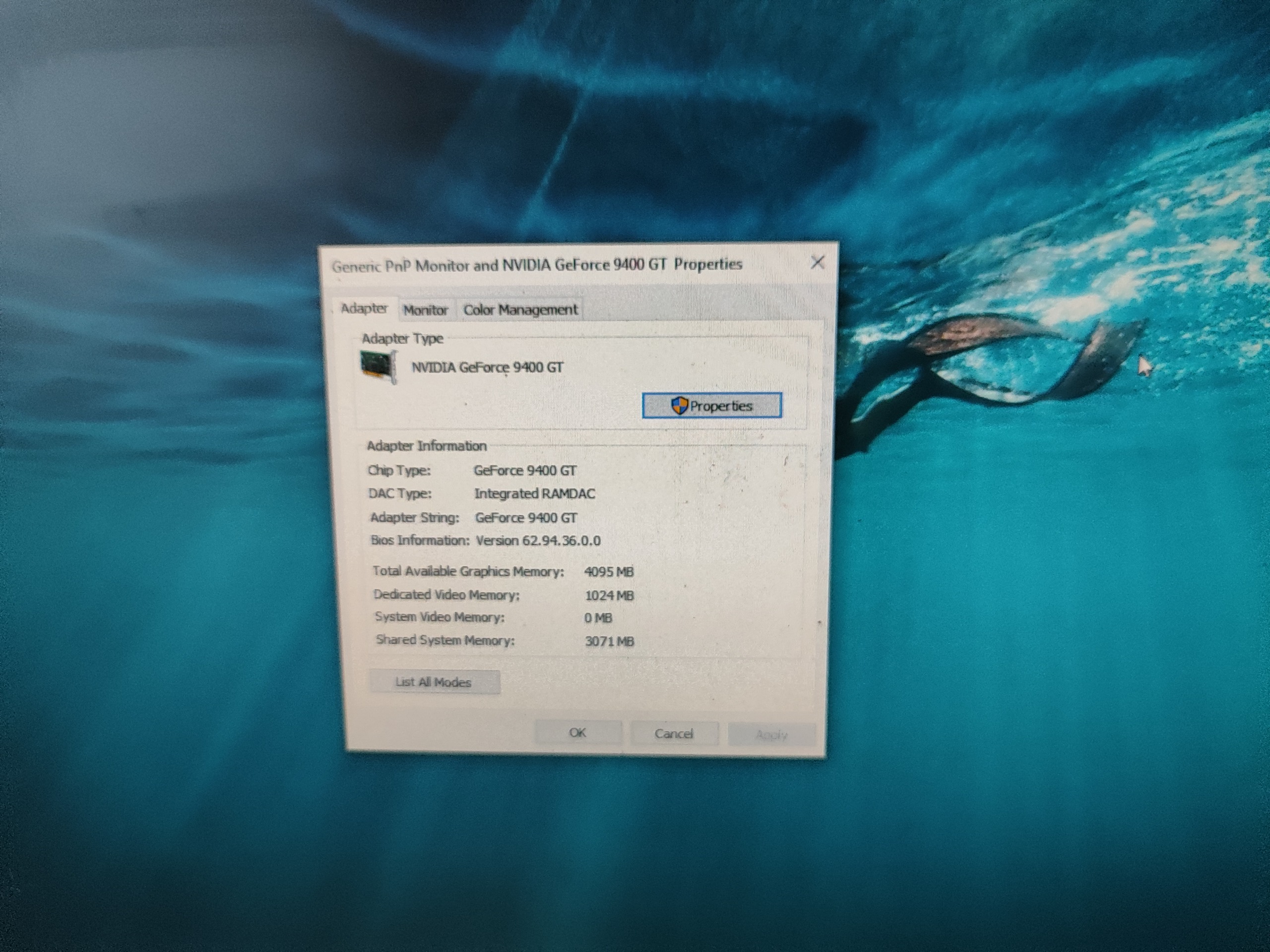Click the graphics card adapter icon

(379, 367)
